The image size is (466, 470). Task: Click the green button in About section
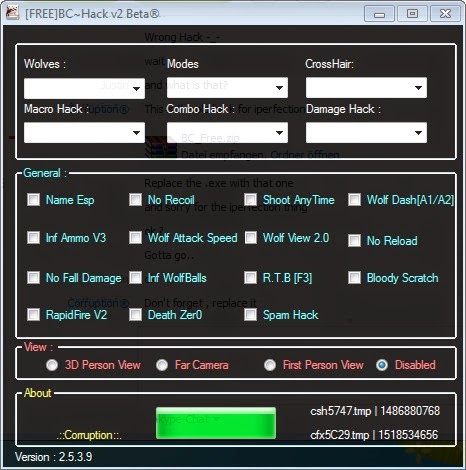pyautogui.click(x=216, y=423)
